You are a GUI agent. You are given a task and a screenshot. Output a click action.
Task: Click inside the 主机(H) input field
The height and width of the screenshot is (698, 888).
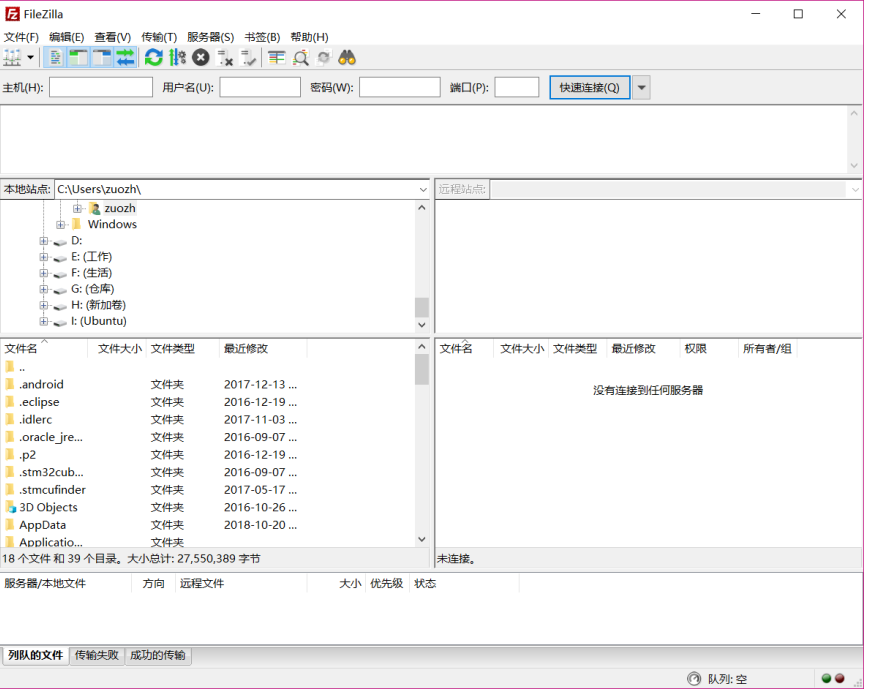coord(100,86)
